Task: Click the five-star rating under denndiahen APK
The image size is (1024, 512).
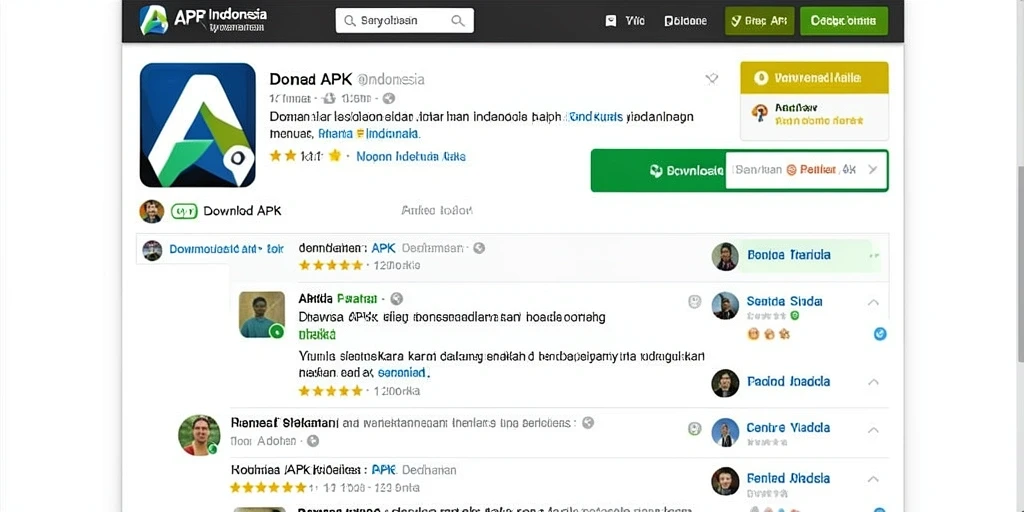Action: click(x=330, y=265)
